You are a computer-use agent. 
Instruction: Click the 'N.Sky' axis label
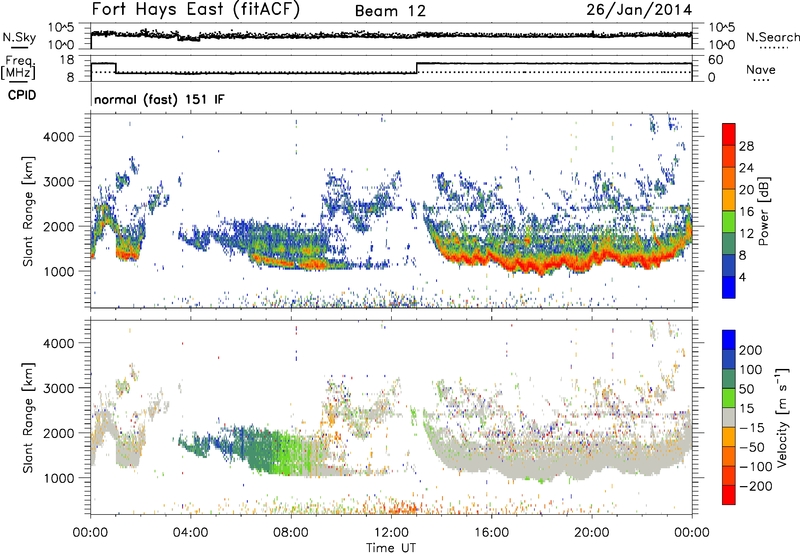tap(19, 37)
